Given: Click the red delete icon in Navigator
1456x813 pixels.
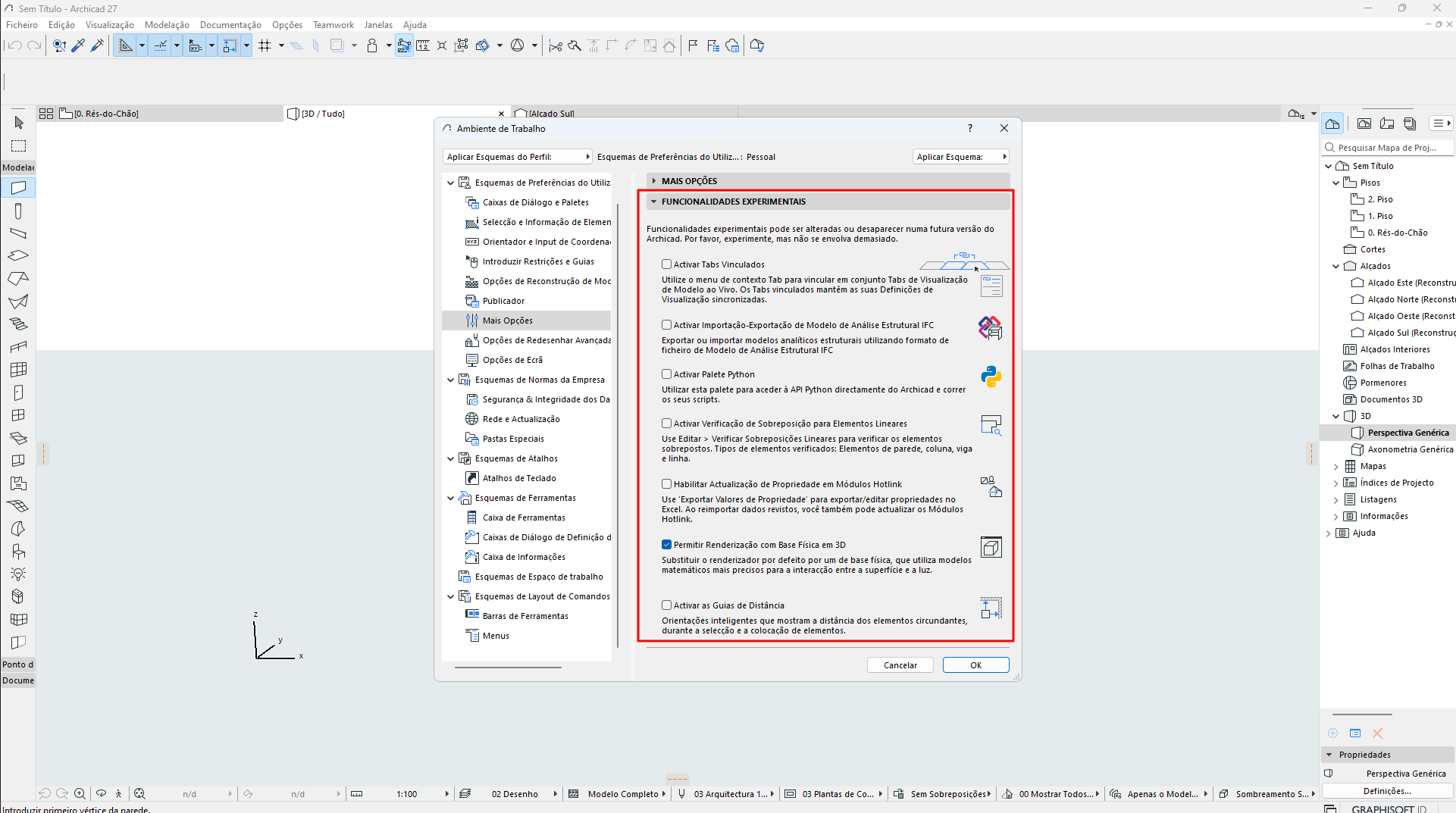Looking at the screenshot, I should click(1378, 733).
